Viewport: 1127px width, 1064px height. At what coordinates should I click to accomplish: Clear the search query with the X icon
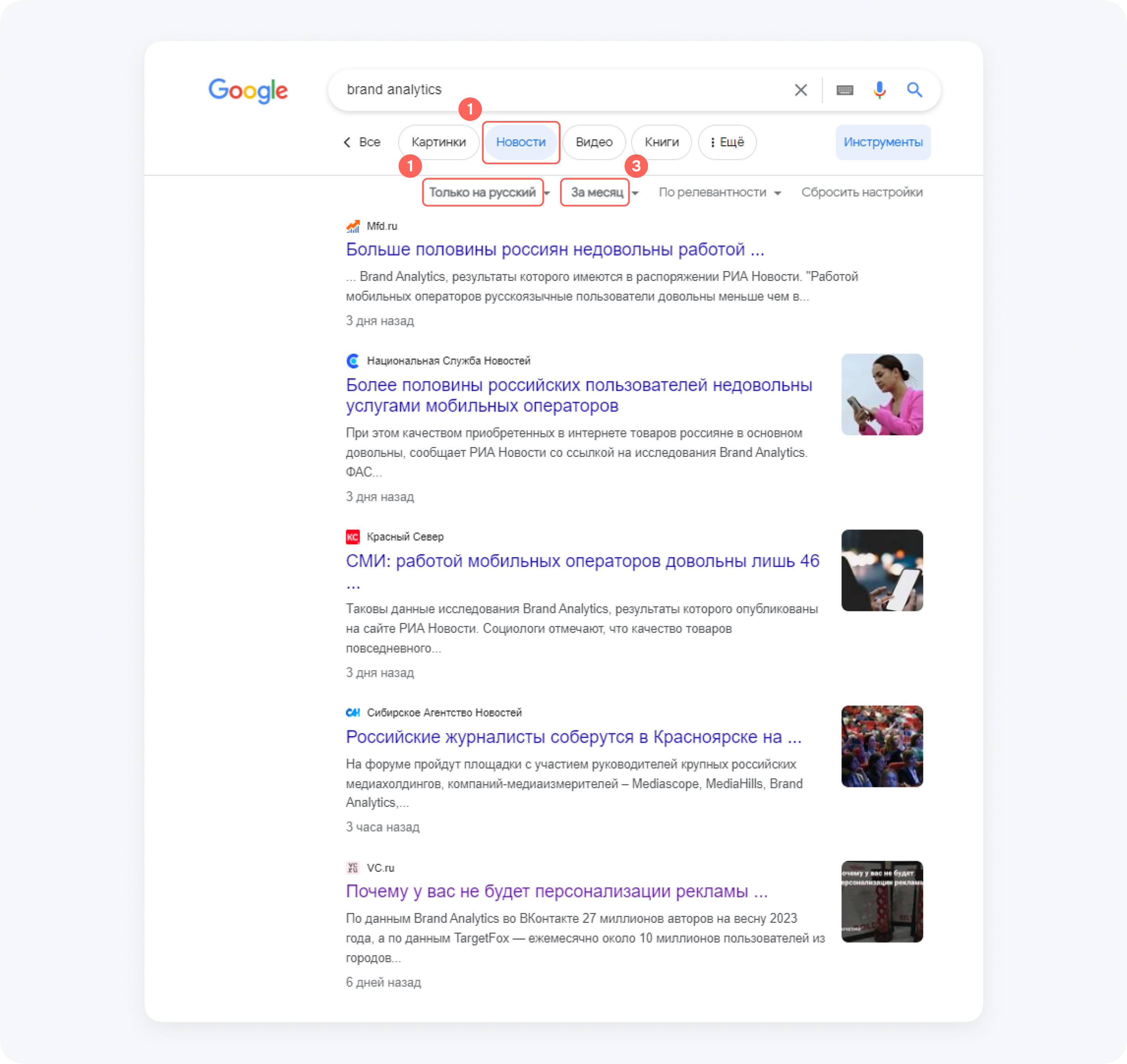coord(801,90)
